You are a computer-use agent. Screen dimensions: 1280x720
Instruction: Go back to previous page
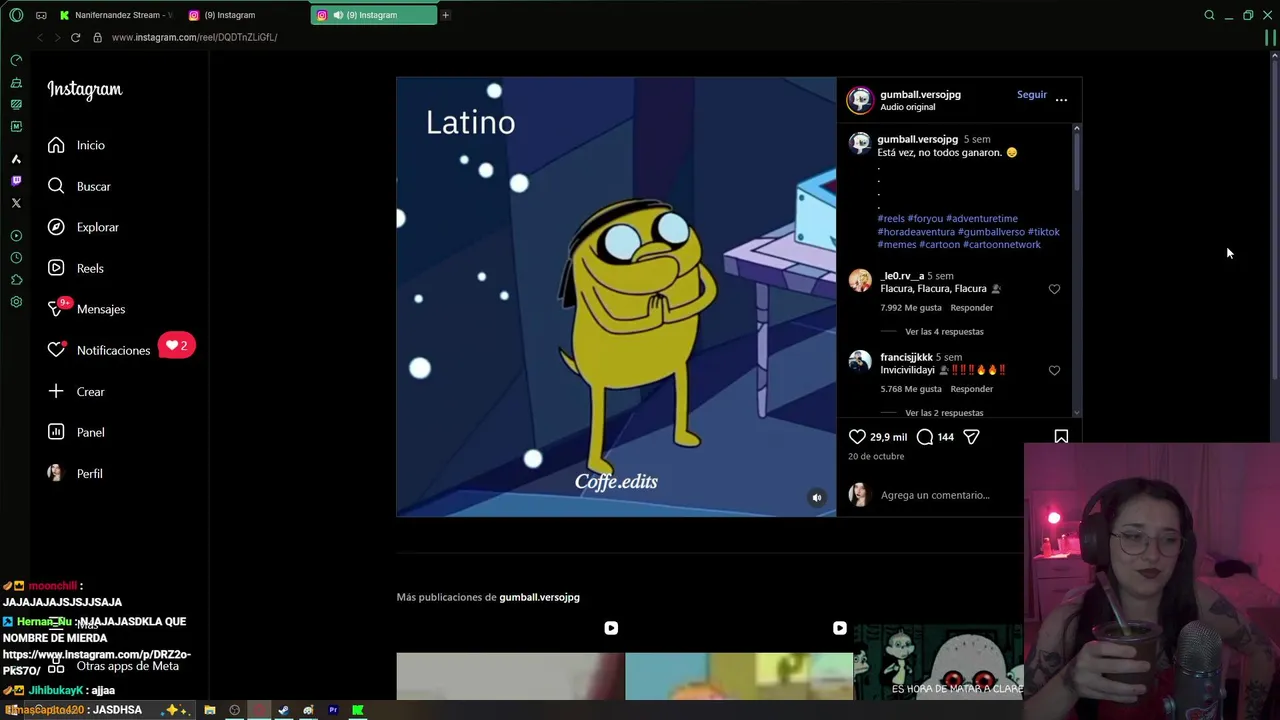[40, 37]
